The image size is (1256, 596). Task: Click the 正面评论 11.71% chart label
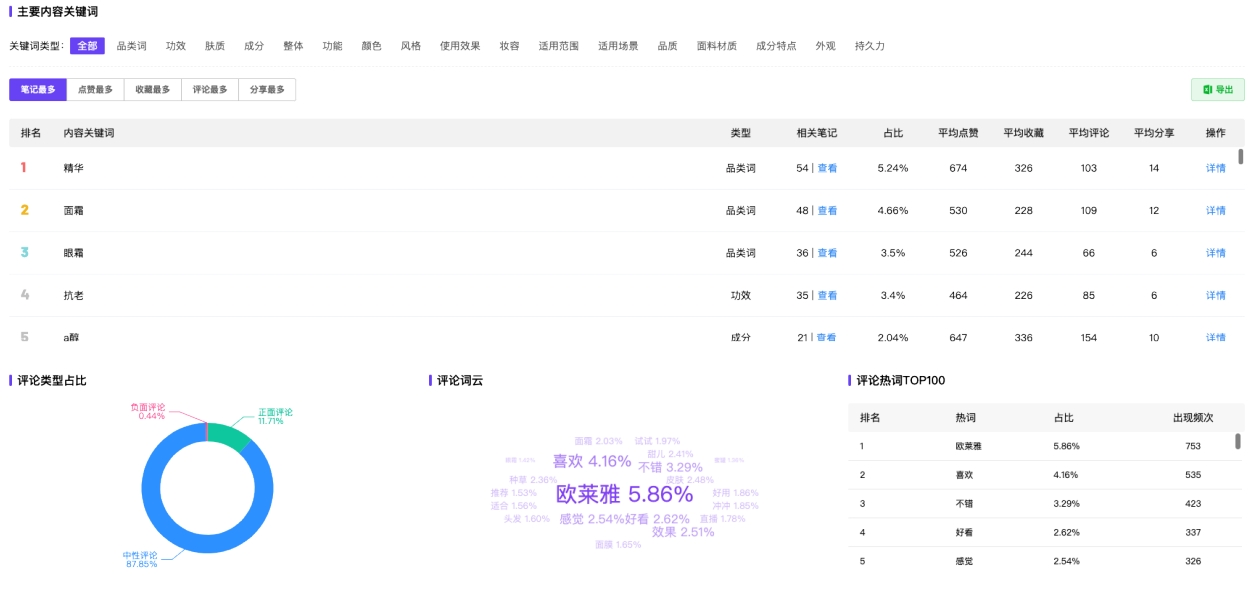(275, 416)
